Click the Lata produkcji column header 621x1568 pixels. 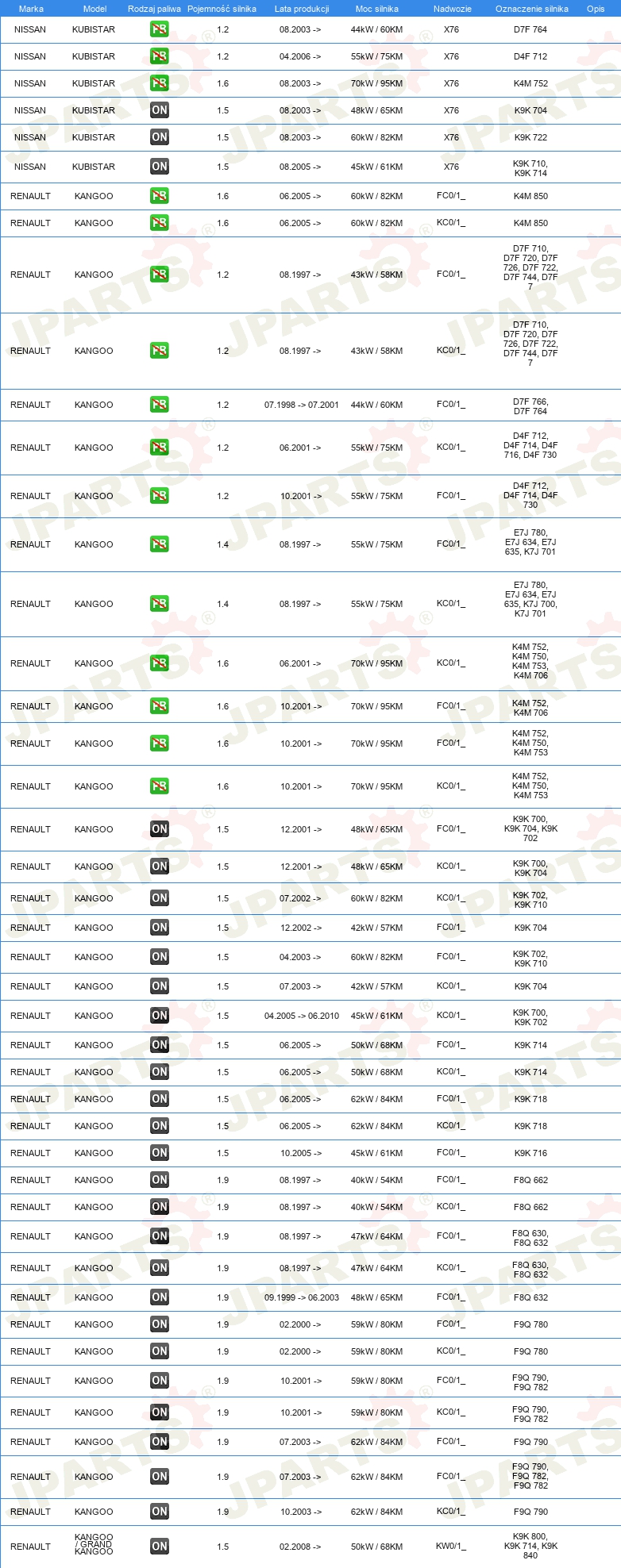click(302, 9)
